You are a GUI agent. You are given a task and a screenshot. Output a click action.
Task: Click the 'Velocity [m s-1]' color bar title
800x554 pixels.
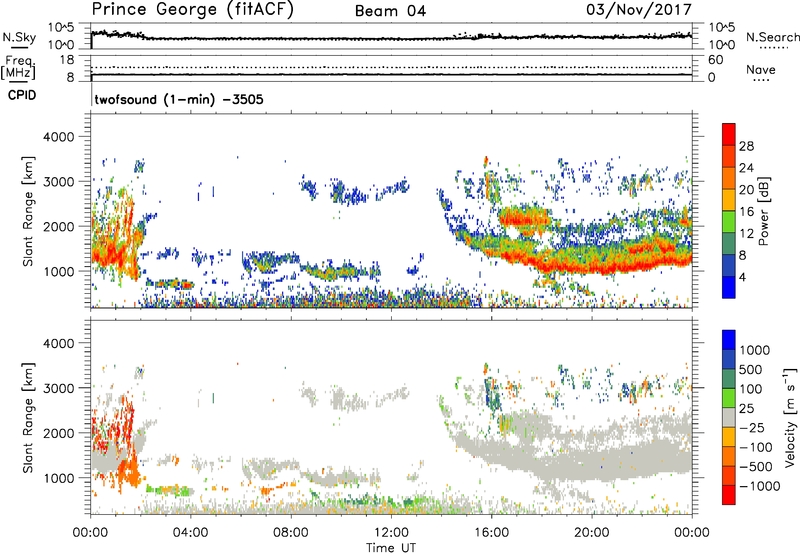click(x=790, y=417)
